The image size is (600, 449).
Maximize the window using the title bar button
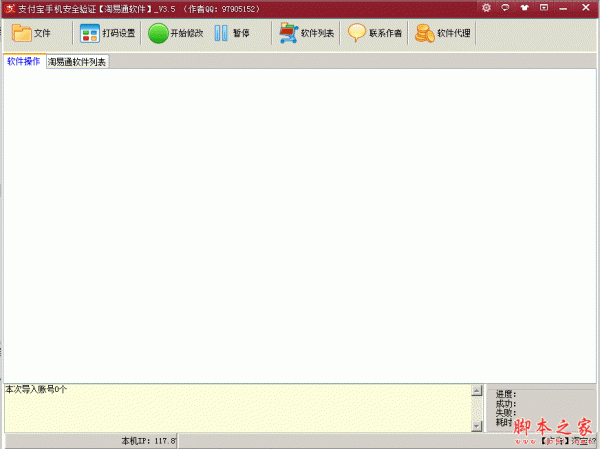point(544,8)
